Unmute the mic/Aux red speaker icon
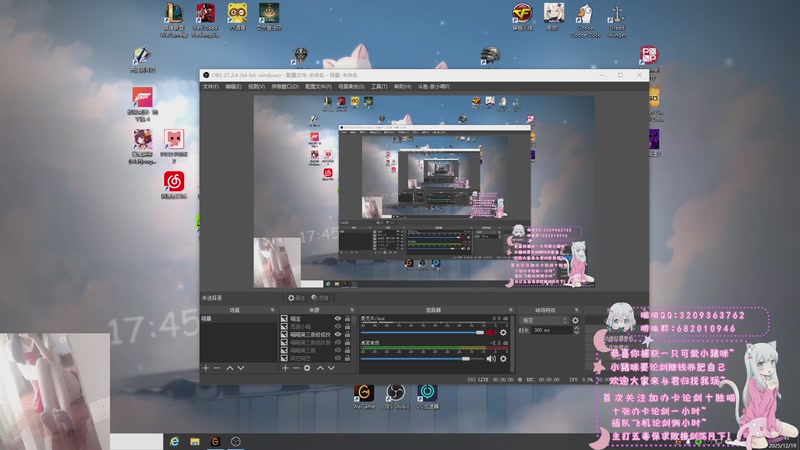The width and height of the screenshot is (800, 450). [491, 333]
